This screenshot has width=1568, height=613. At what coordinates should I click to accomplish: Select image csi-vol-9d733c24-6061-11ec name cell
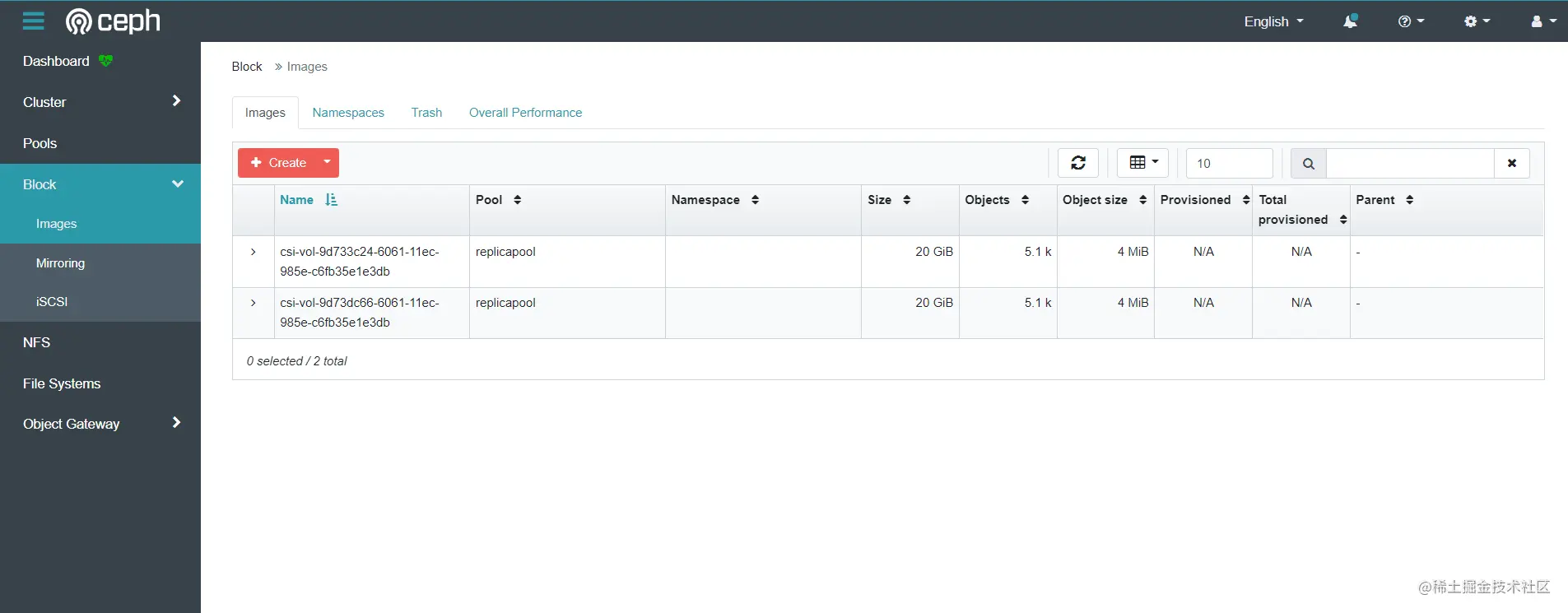pyautogui.click(x=371, y=262)
